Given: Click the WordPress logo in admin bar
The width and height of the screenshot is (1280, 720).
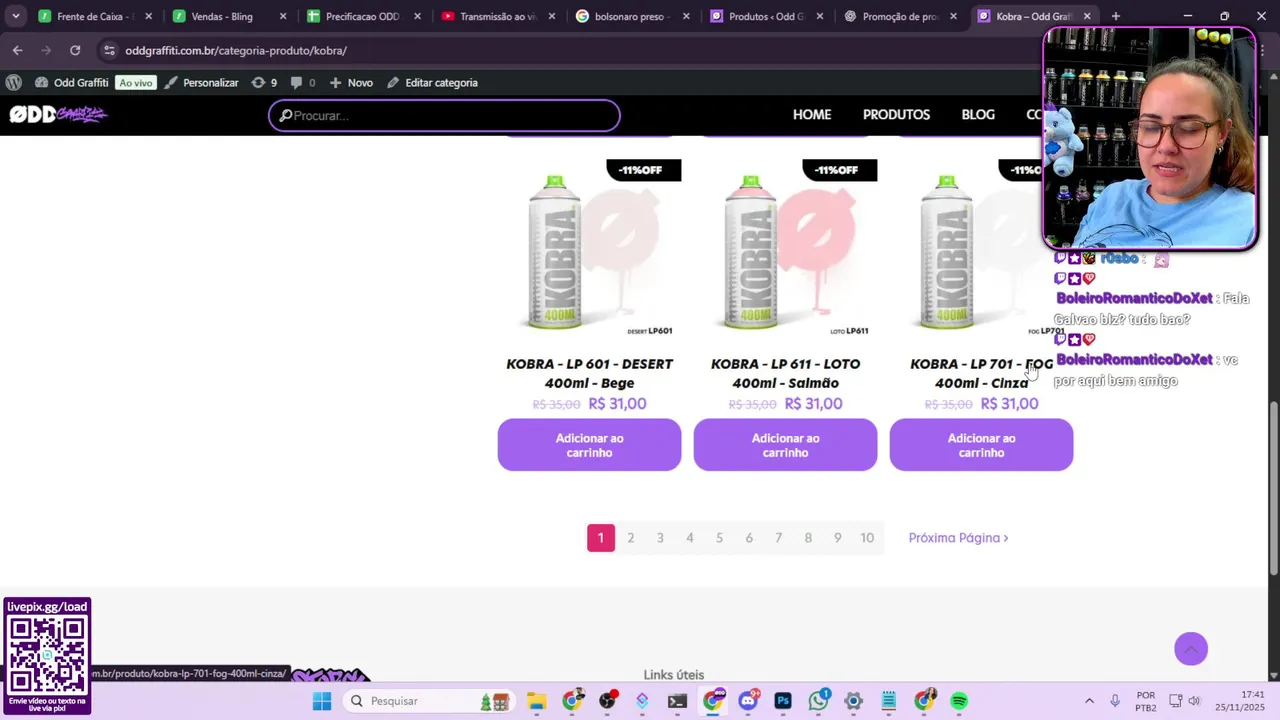Looking at the screenshot, I should (x=13, y=83).
